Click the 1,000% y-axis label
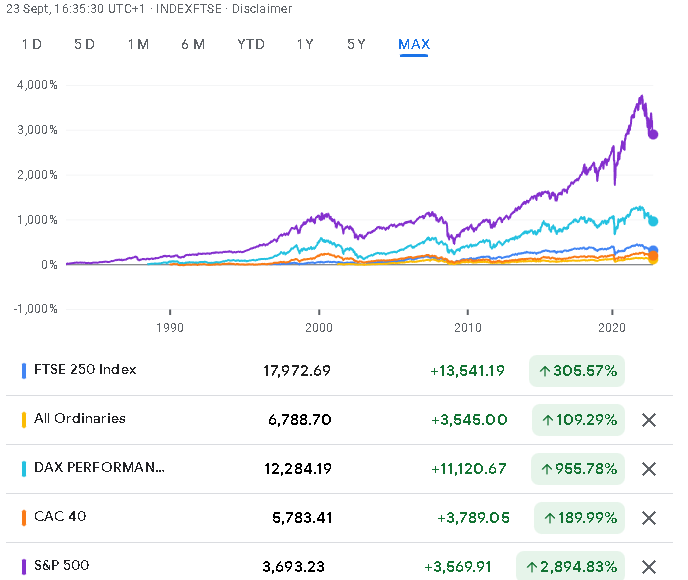The width and height of the screenshot is (688, 580). point(37,220)
